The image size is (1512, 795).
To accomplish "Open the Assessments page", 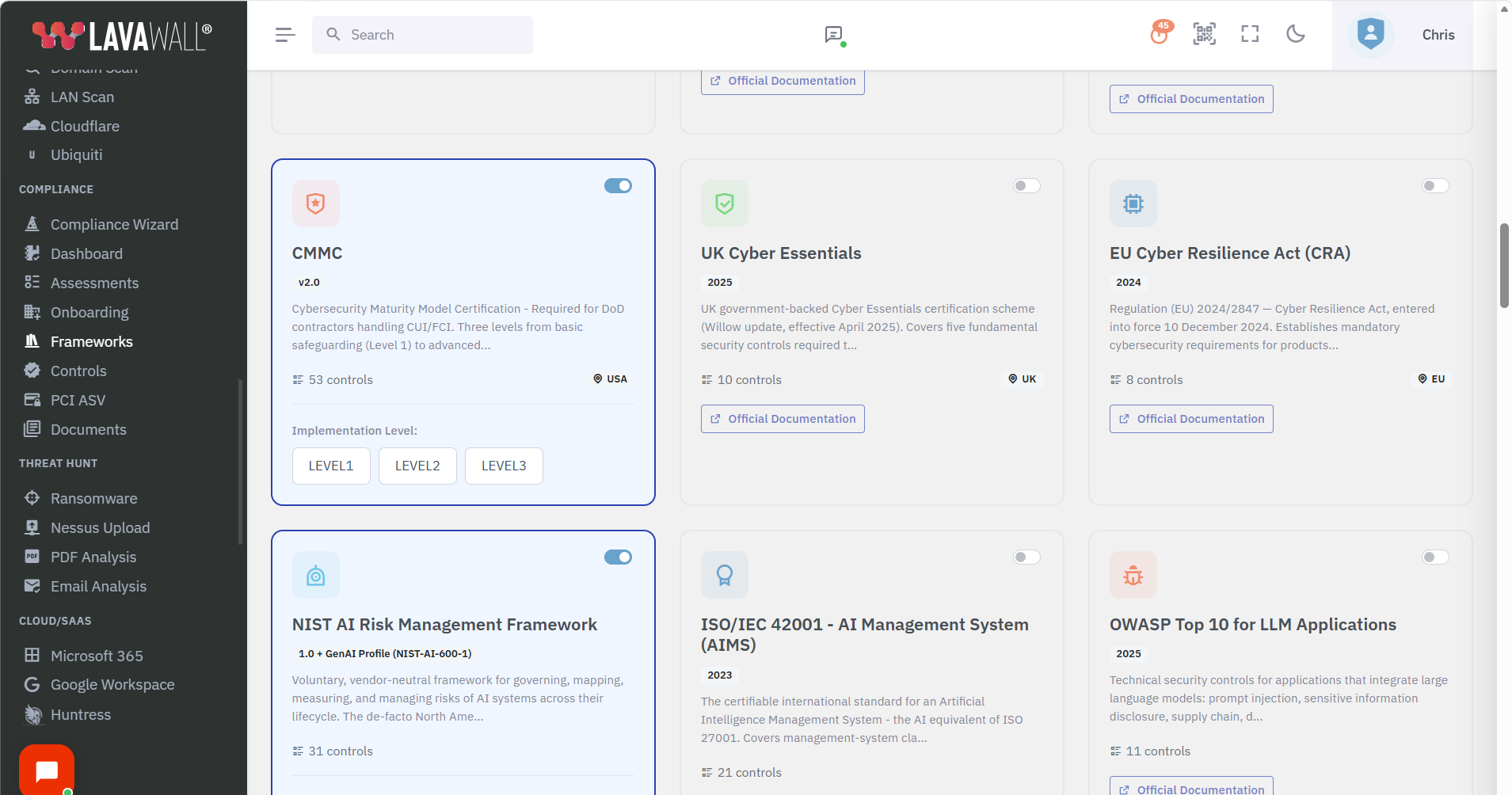I will click(x=94, y=283).
